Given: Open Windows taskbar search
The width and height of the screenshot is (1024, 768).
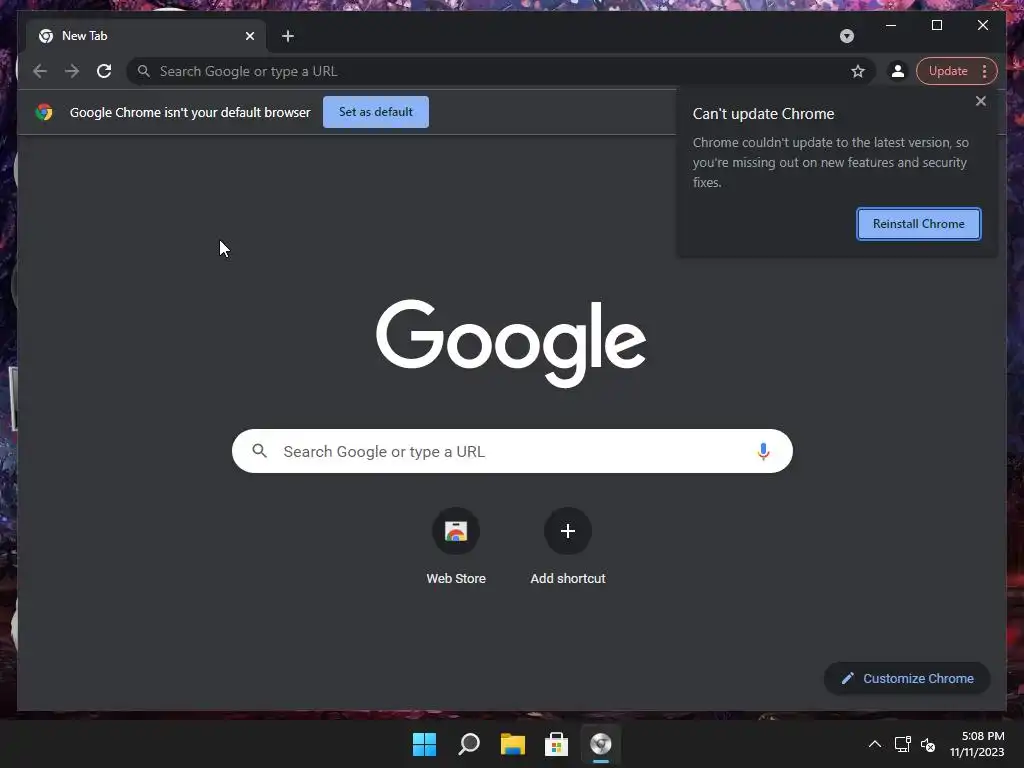Looking at the screenshot, I should point(469,744).
